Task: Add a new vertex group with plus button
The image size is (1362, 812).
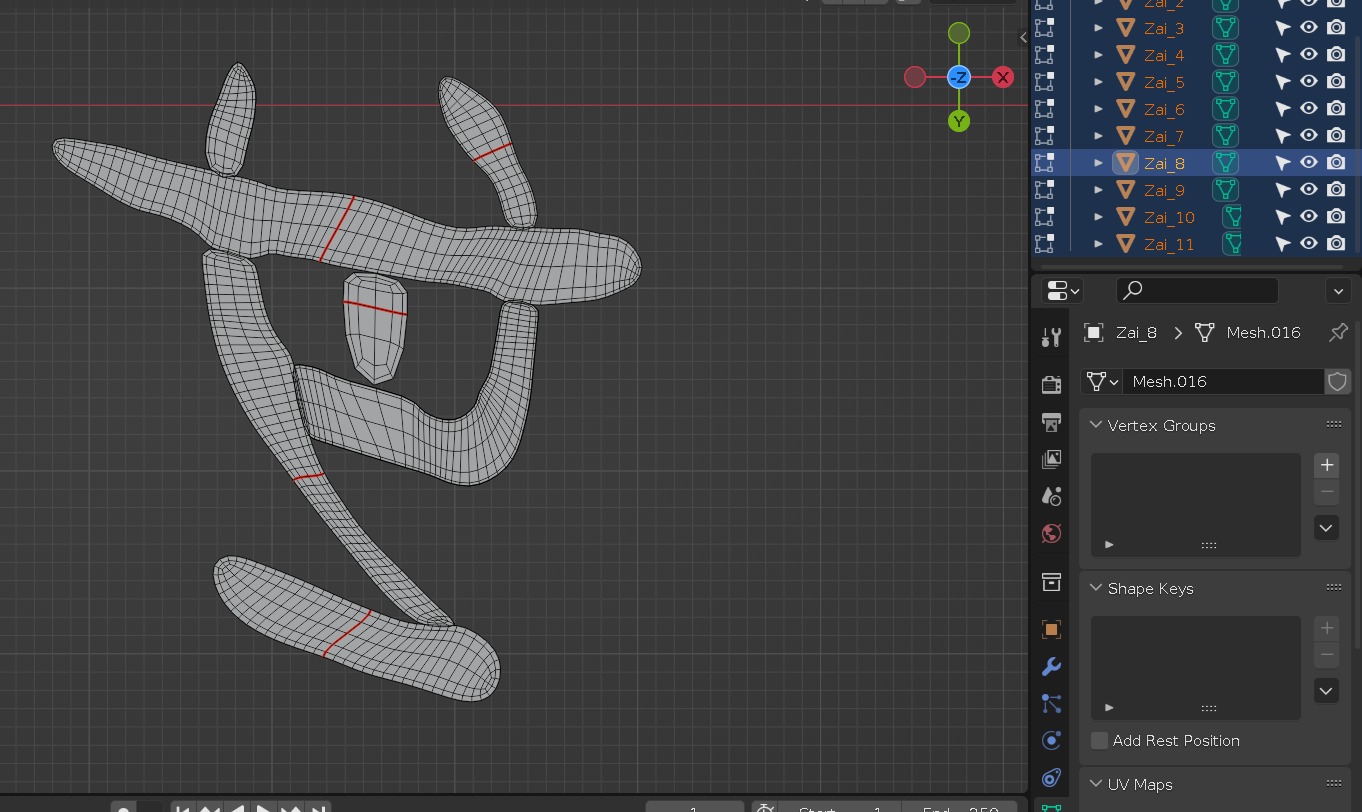Action: [1326, 465]
